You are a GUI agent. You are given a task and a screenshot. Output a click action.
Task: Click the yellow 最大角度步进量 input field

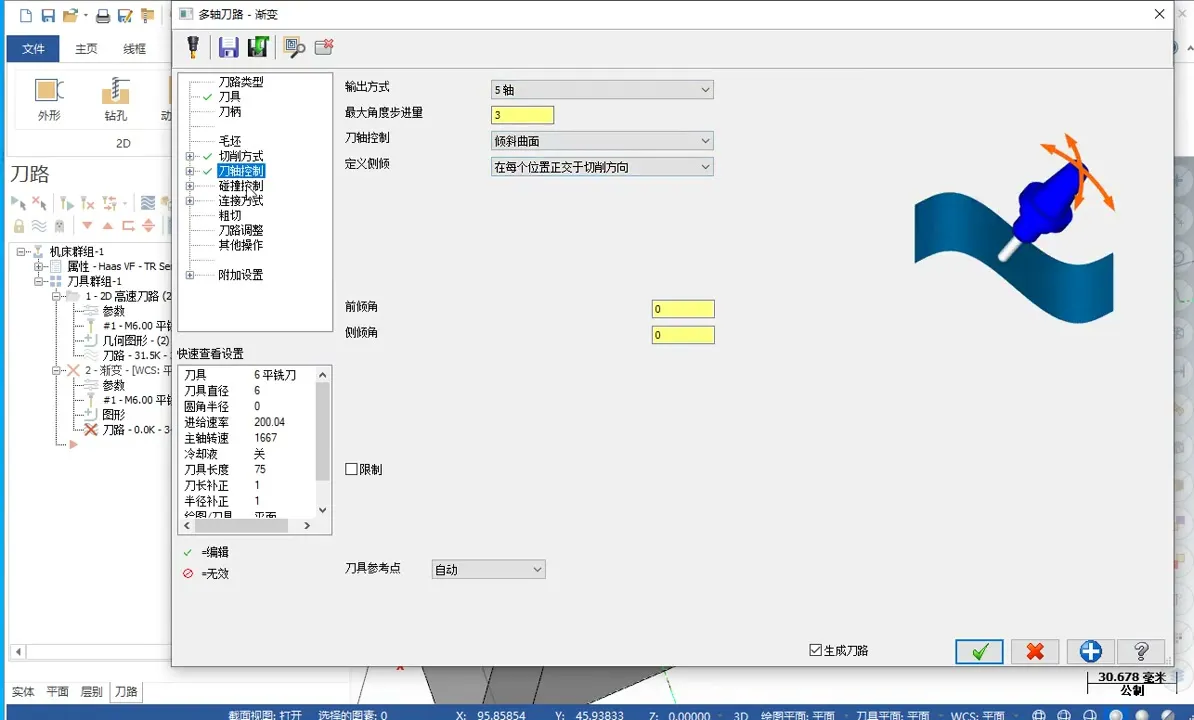click(521, 114)
